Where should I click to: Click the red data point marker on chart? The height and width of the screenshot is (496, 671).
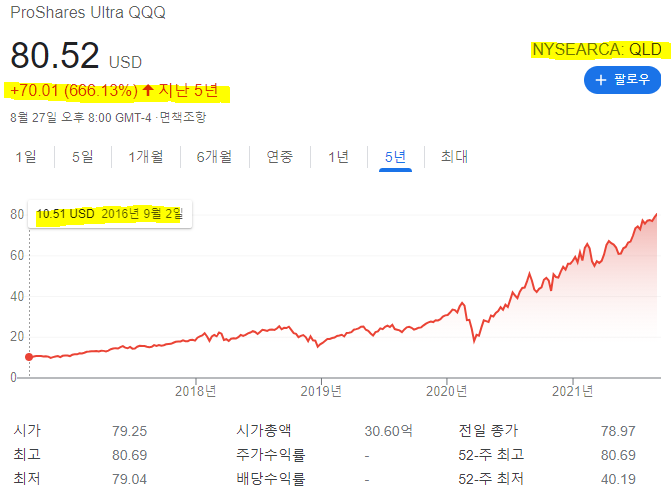pos(29,357)
